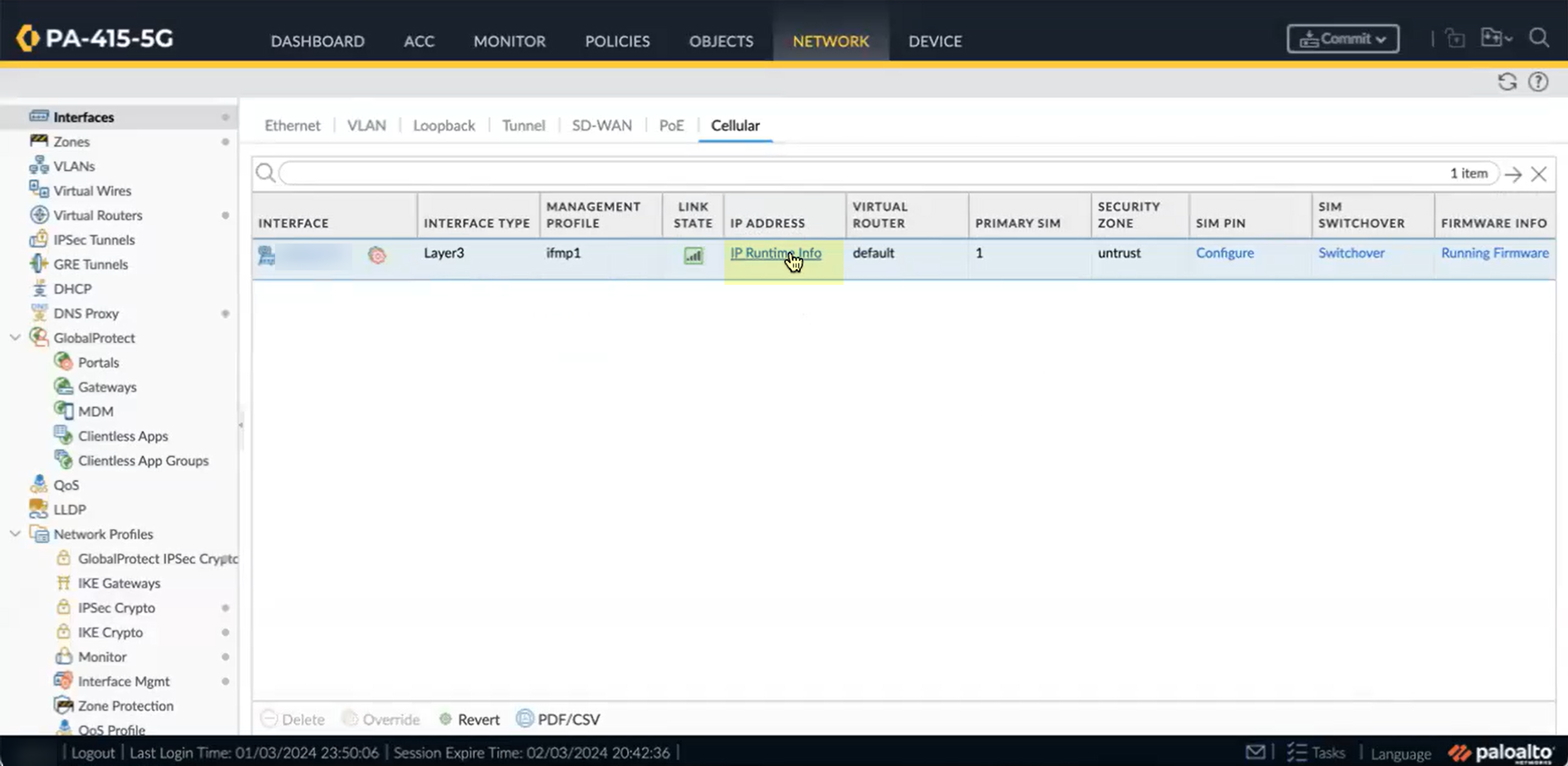Click the PDF/CSV export icon
Image resolution: width=1568 pixels, height=766 pixels.
coord(524,718)
